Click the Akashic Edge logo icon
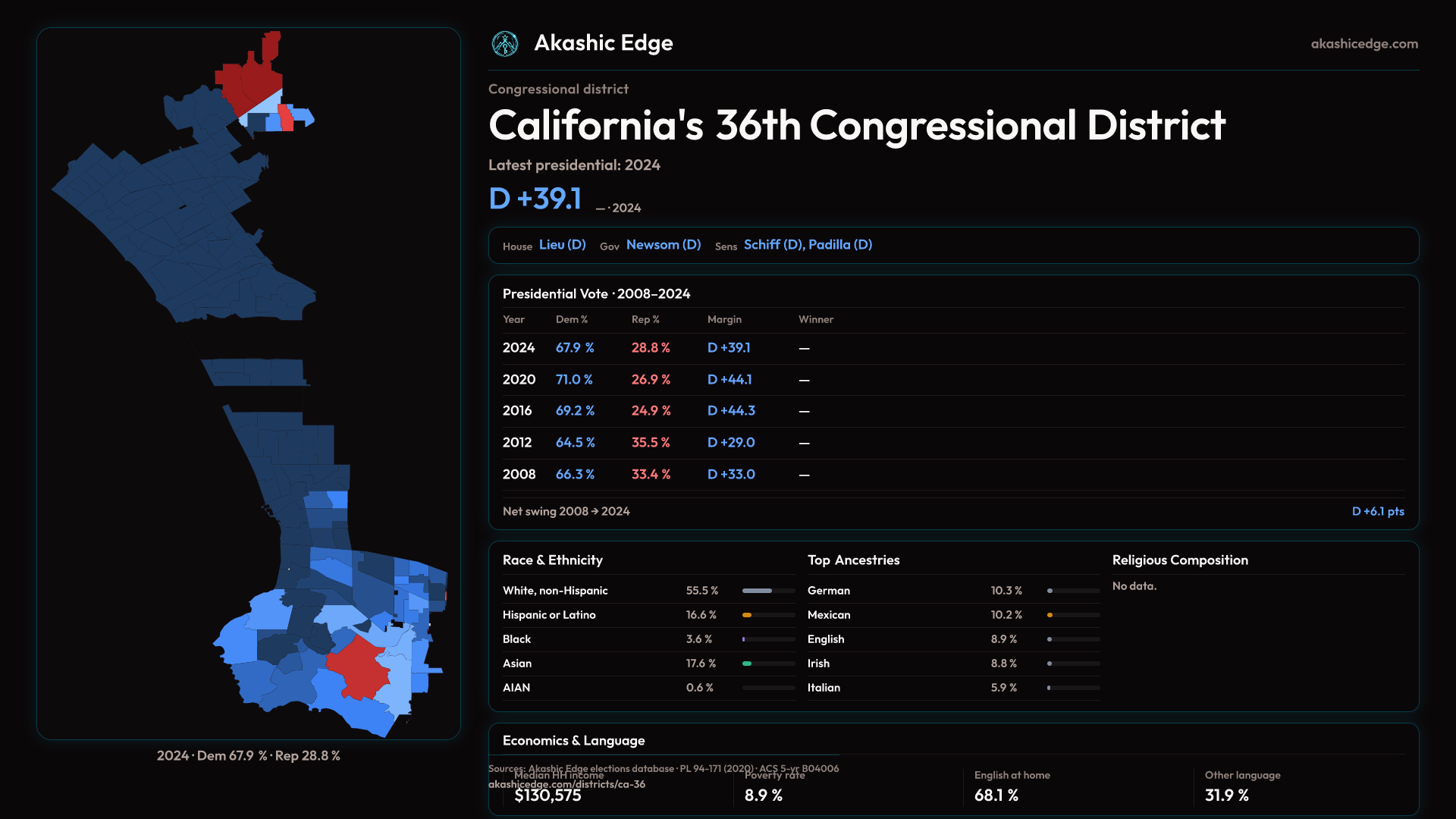Viewport: 1456px width, 819px height. 504,44
